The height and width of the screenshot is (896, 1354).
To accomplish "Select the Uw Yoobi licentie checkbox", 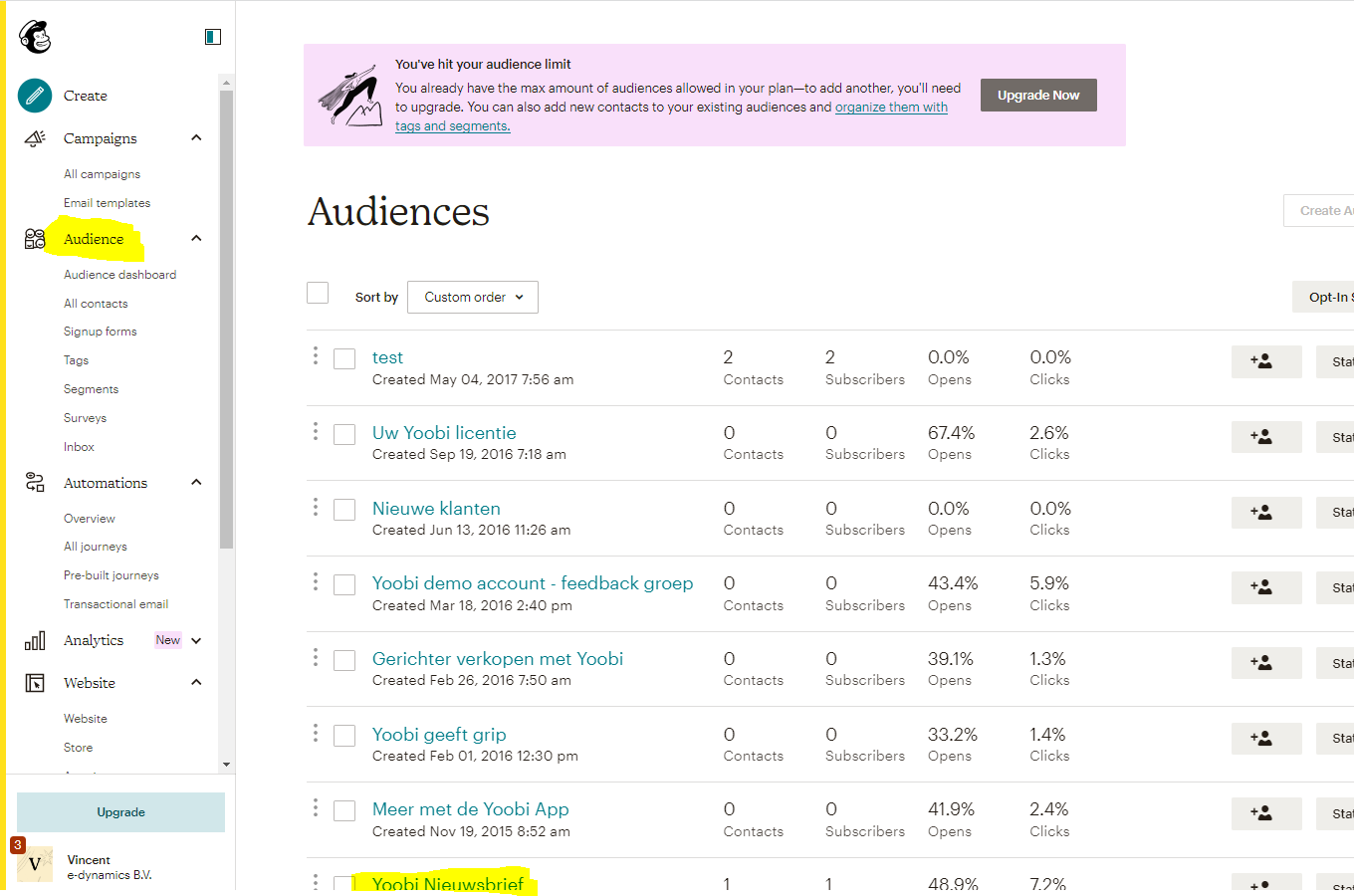I will pyautogui.click(x=344, y=434).
